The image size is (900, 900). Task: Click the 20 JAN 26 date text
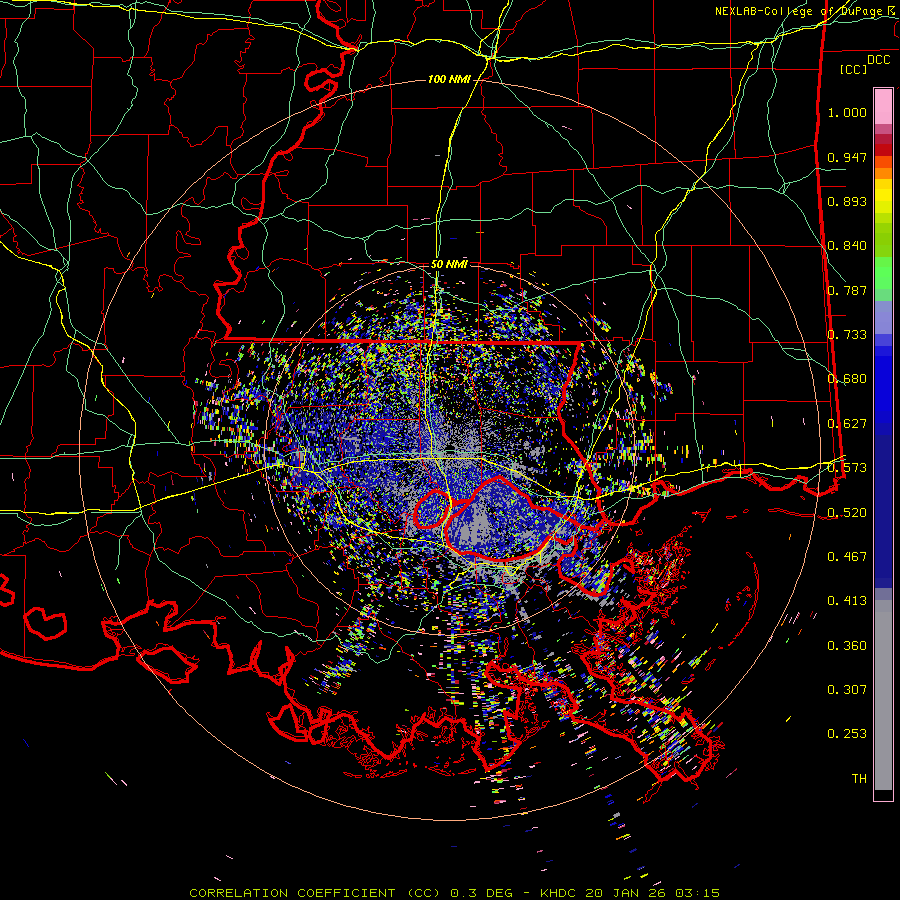[x=628, y=893]
